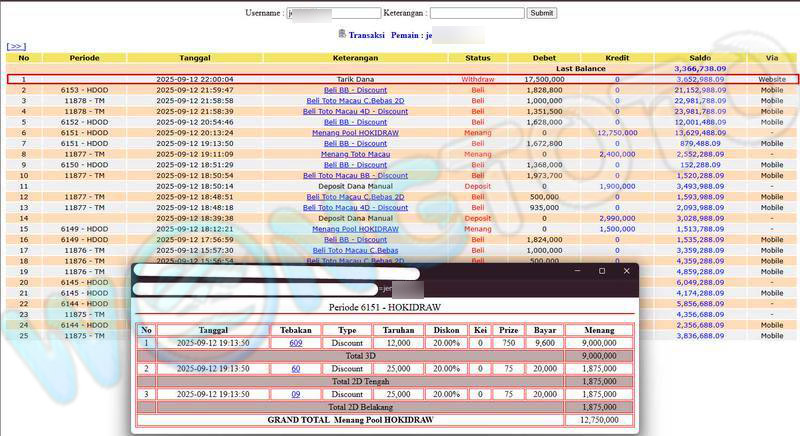Minimize the HOKIDRAW popup window
Viewport: 800px width, 436px height.
[x=576, y=271]
